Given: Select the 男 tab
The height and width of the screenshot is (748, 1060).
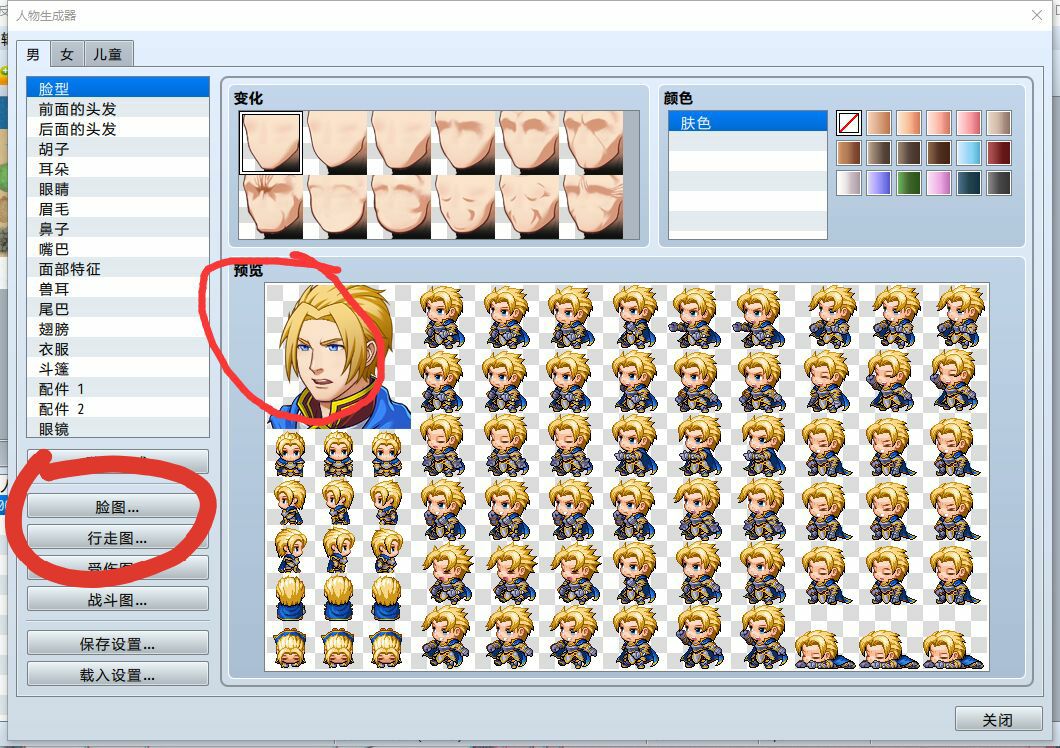Looking at the screenshot, I should coord(33,54).
